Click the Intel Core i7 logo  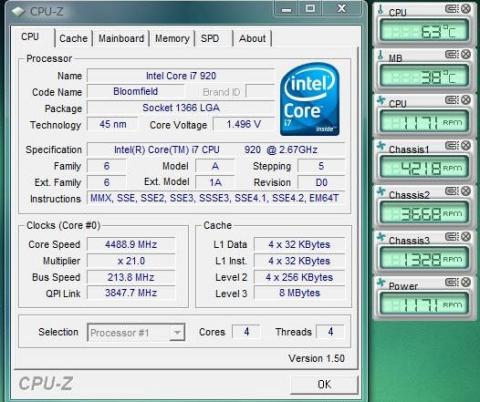click(310, 99)
